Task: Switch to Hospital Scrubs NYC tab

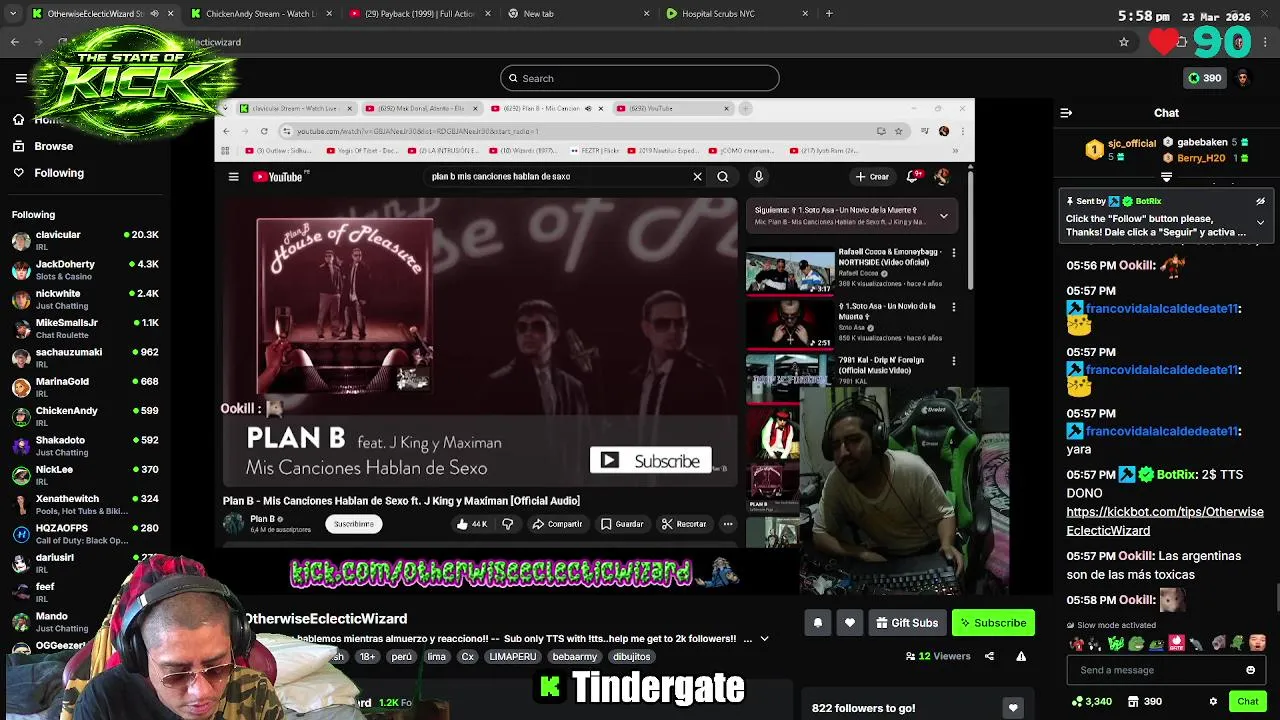Action: pyautogui.click(x=736, y=14)
